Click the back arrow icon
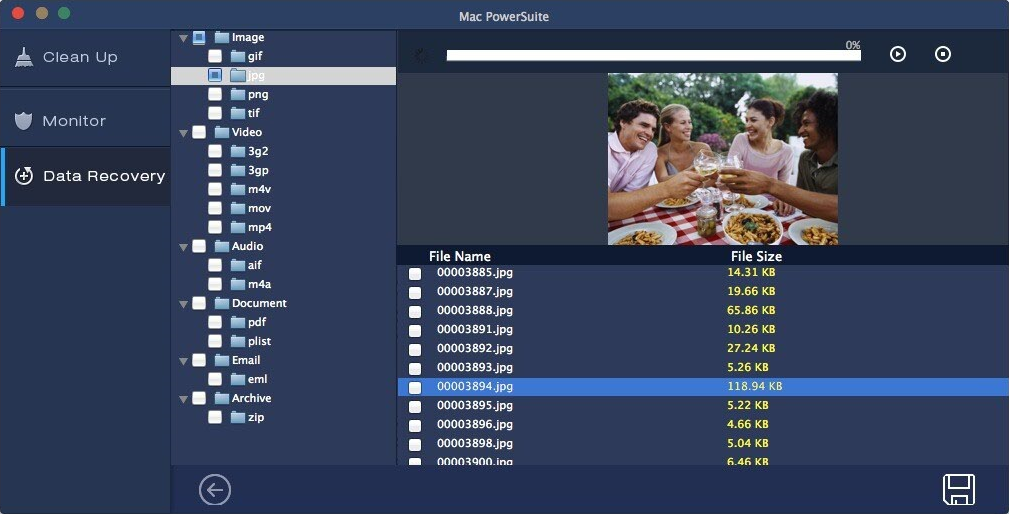Viewport: 1009px width, 514px height. [215, 491]
